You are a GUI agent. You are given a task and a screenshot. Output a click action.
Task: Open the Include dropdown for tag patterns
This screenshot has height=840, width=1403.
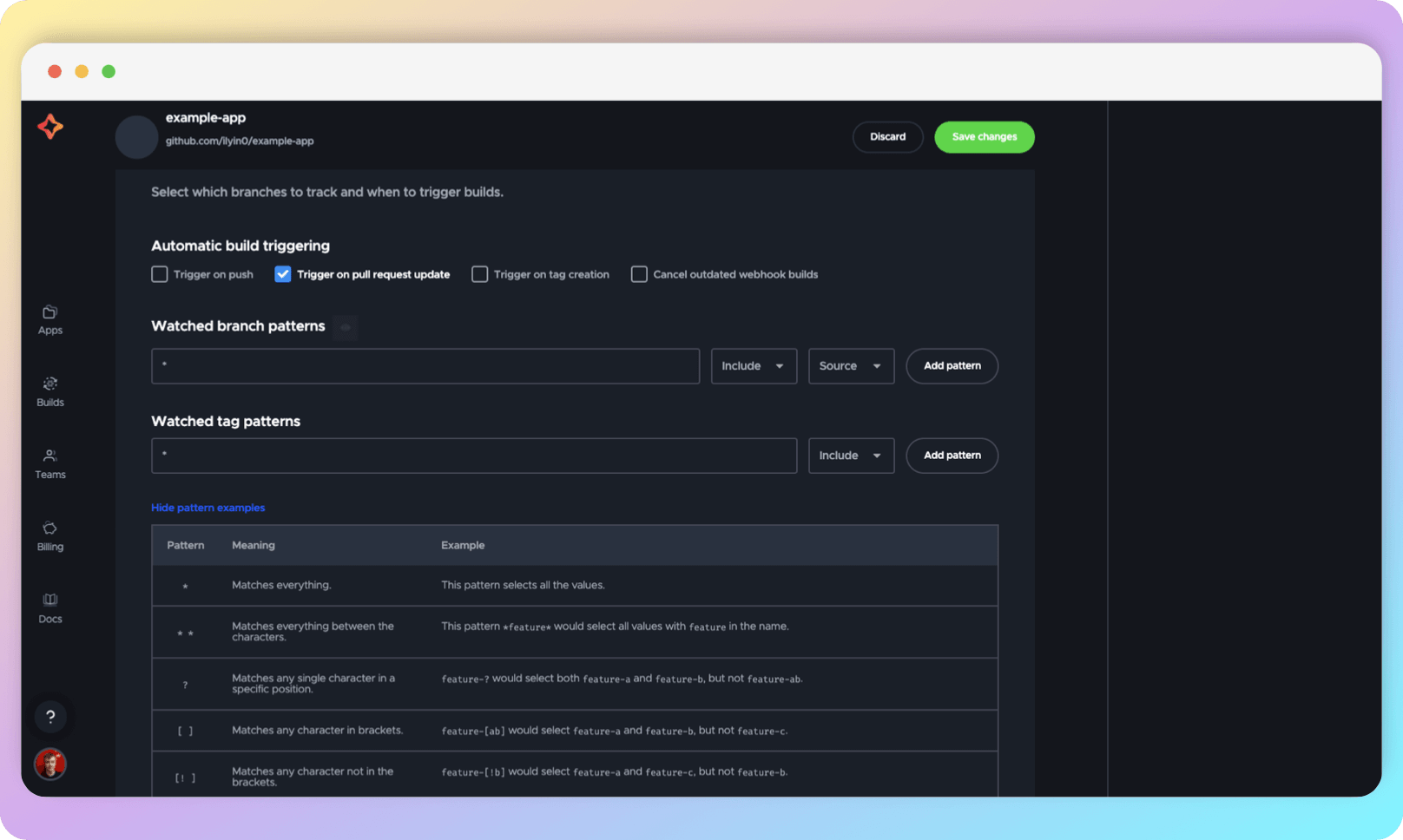pos(850,455)
